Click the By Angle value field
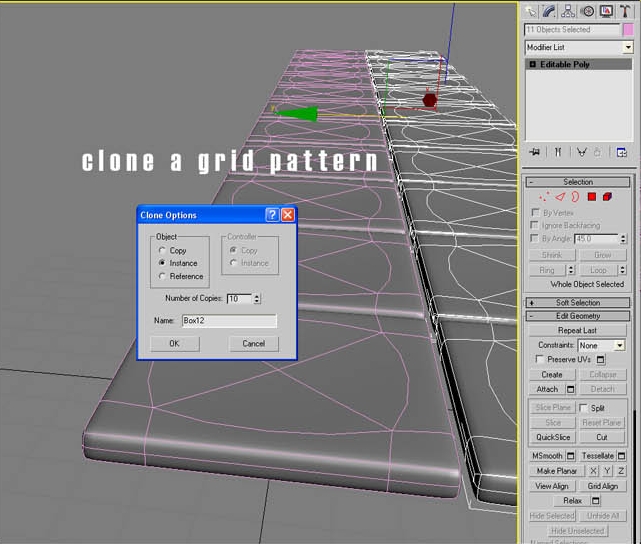The image size is (641, 544). point(596,239)
